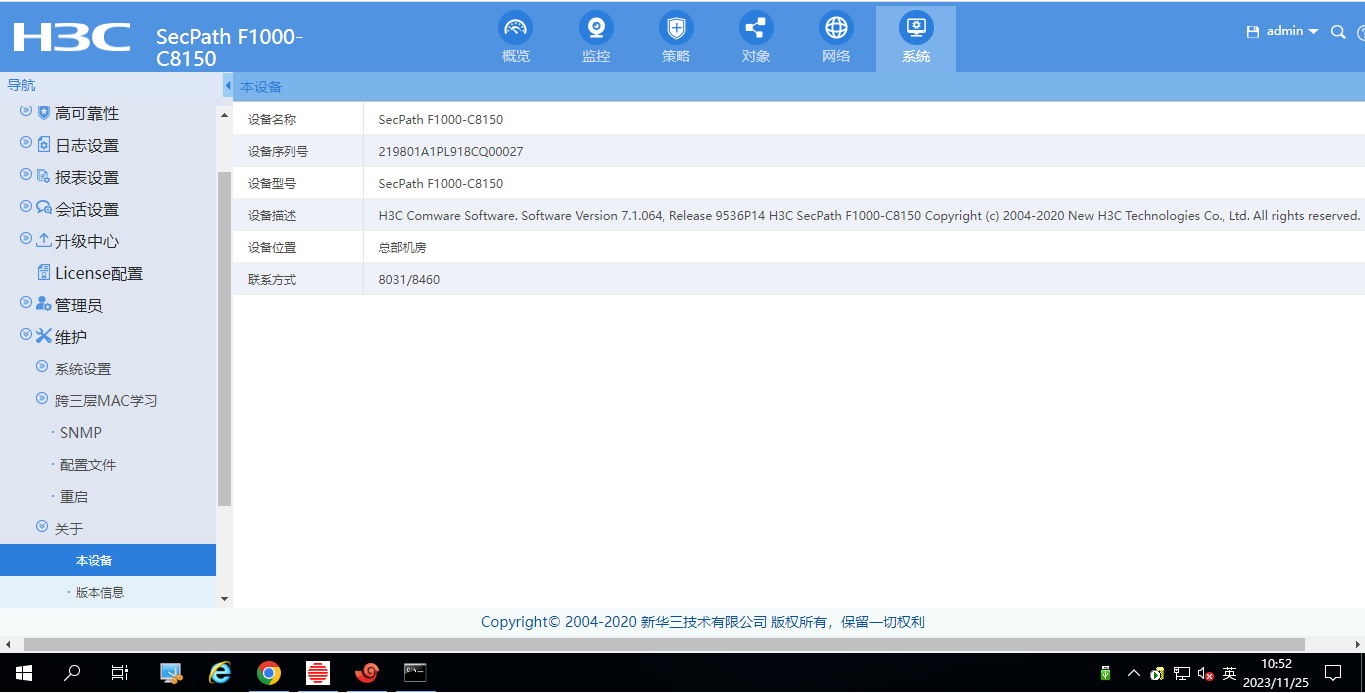Open the SNMP settings page
This screenshot has width=1365, height=693.
pyautogui.click(x=81, y=433)
